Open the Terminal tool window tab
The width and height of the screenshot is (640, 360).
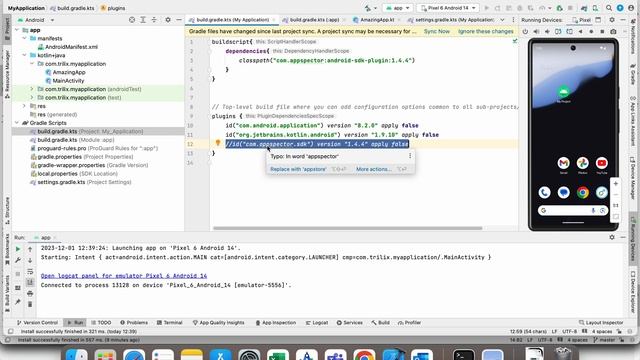click(x=169, y=322)
